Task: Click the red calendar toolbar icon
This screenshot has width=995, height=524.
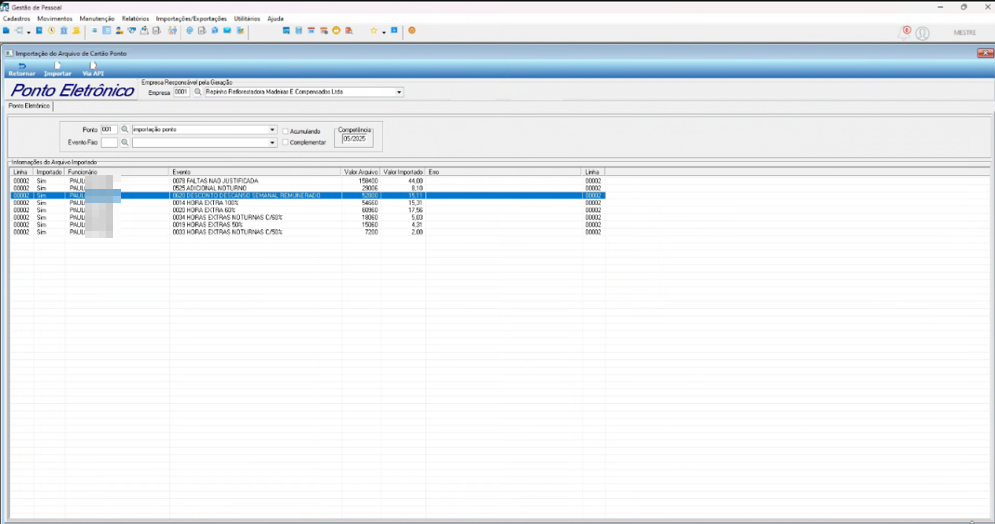Action: coord(311,30)
